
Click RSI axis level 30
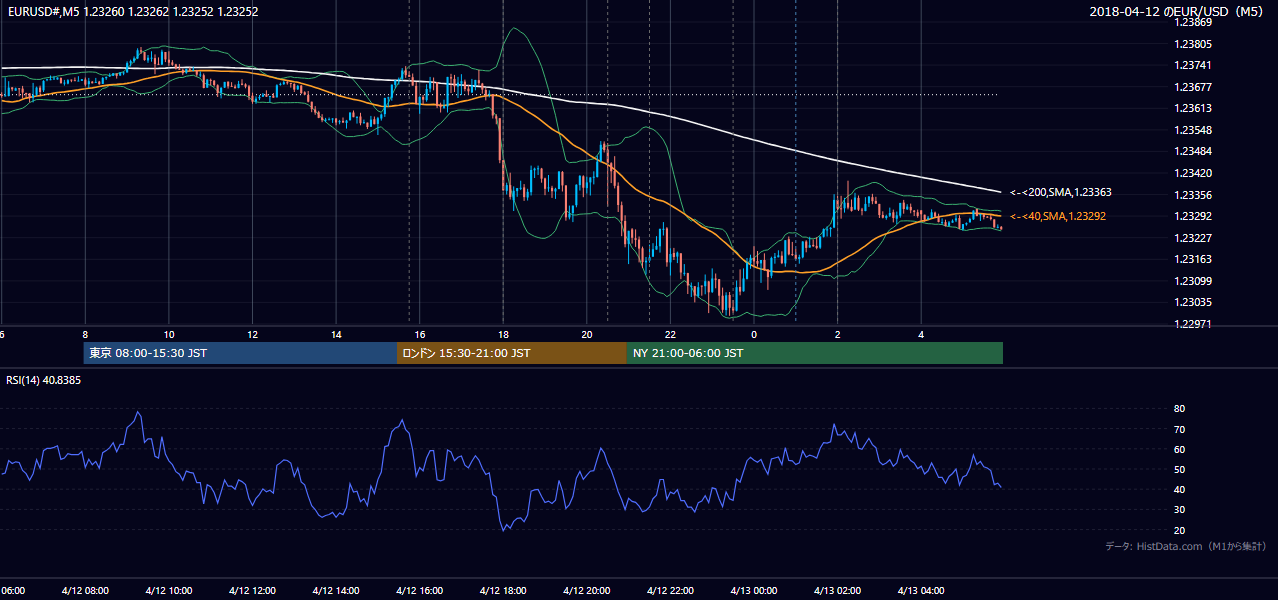[x=1179, y=510]
